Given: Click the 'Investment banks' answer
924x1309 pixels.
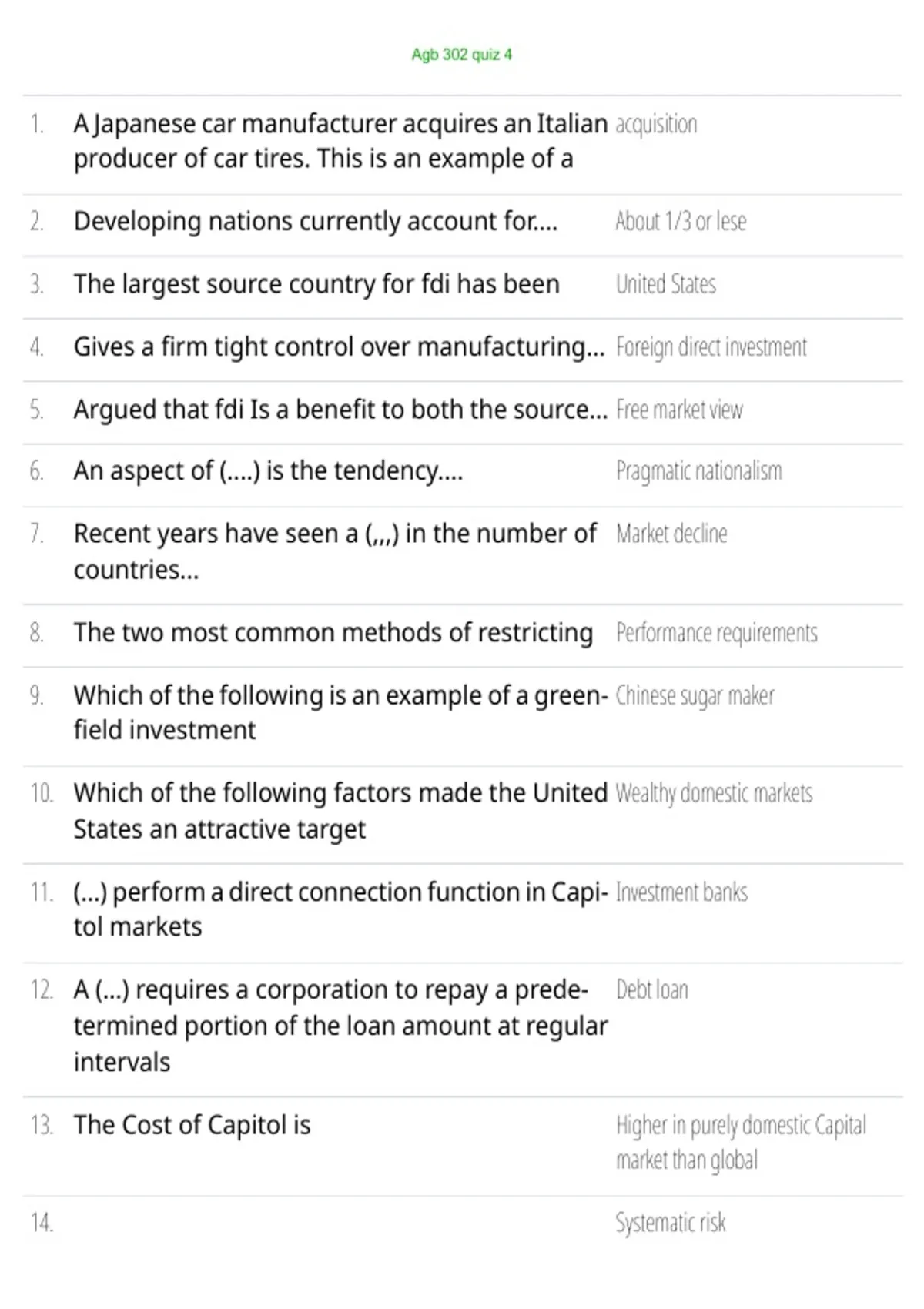Looking at the screenshot, I should coord(681,892).
